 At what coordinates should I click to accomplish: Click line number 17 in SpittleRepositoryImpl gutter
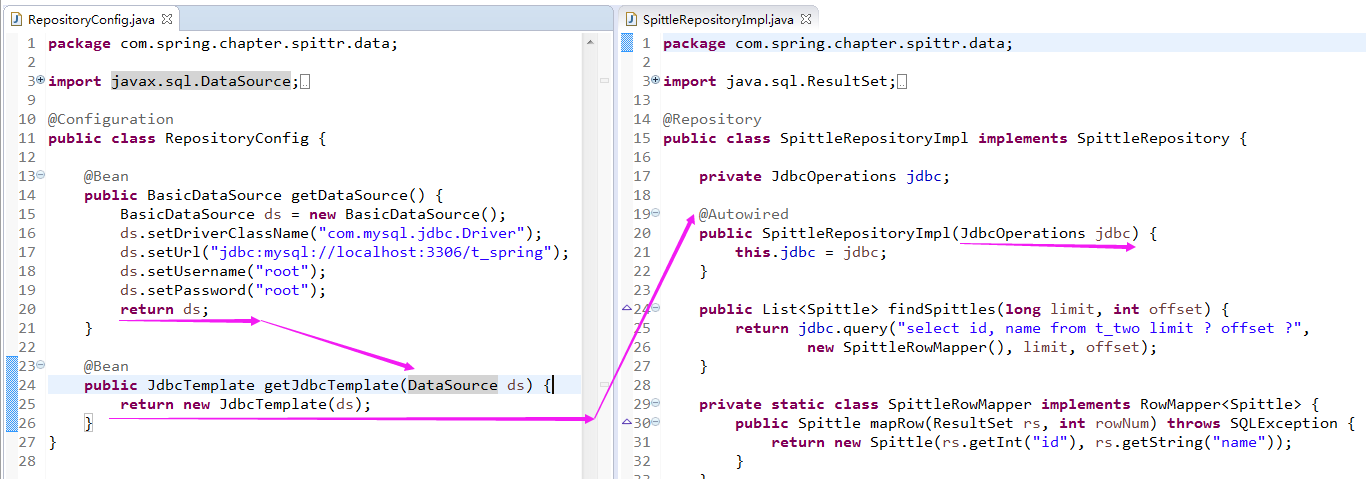tap(642, 176)
